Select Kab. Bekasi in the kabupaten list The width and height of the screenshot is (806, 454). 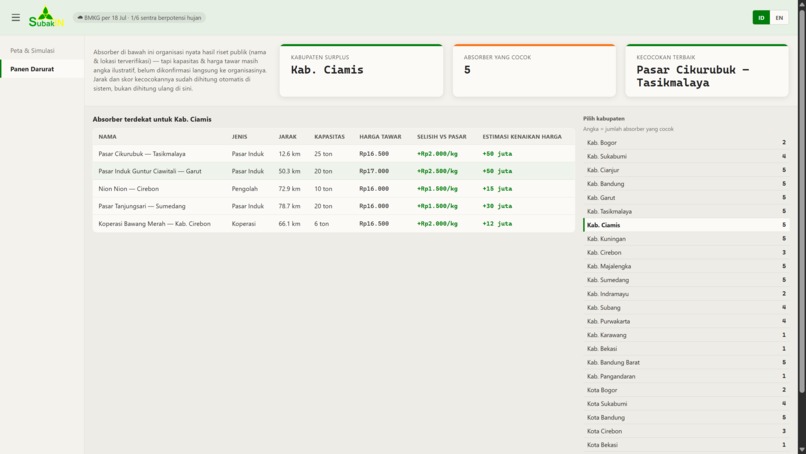click(686, 349)
